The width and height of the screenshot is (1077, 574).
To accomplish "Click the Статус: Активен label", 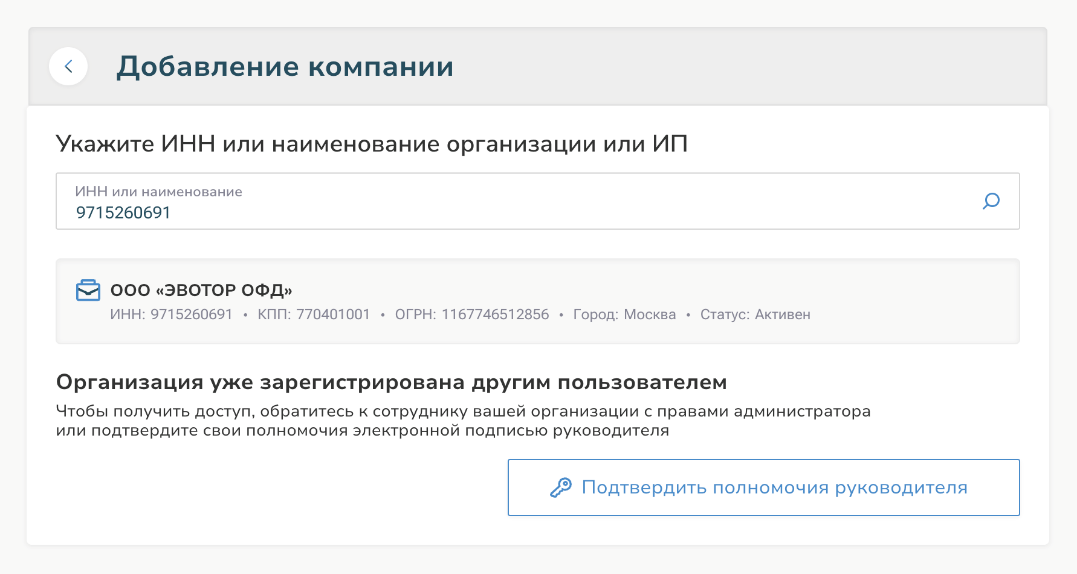I will pyautogui.click(x=756, y=314).
